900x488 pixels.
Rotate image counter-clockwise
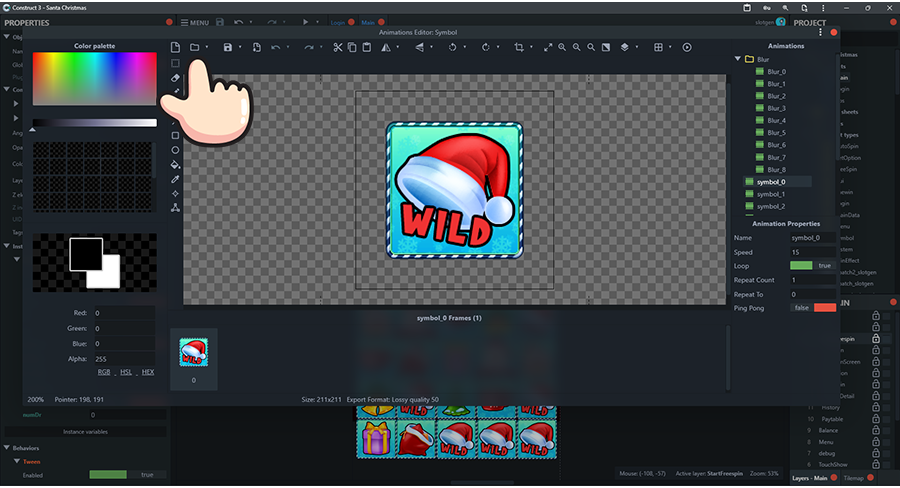(x=452, y=47)
